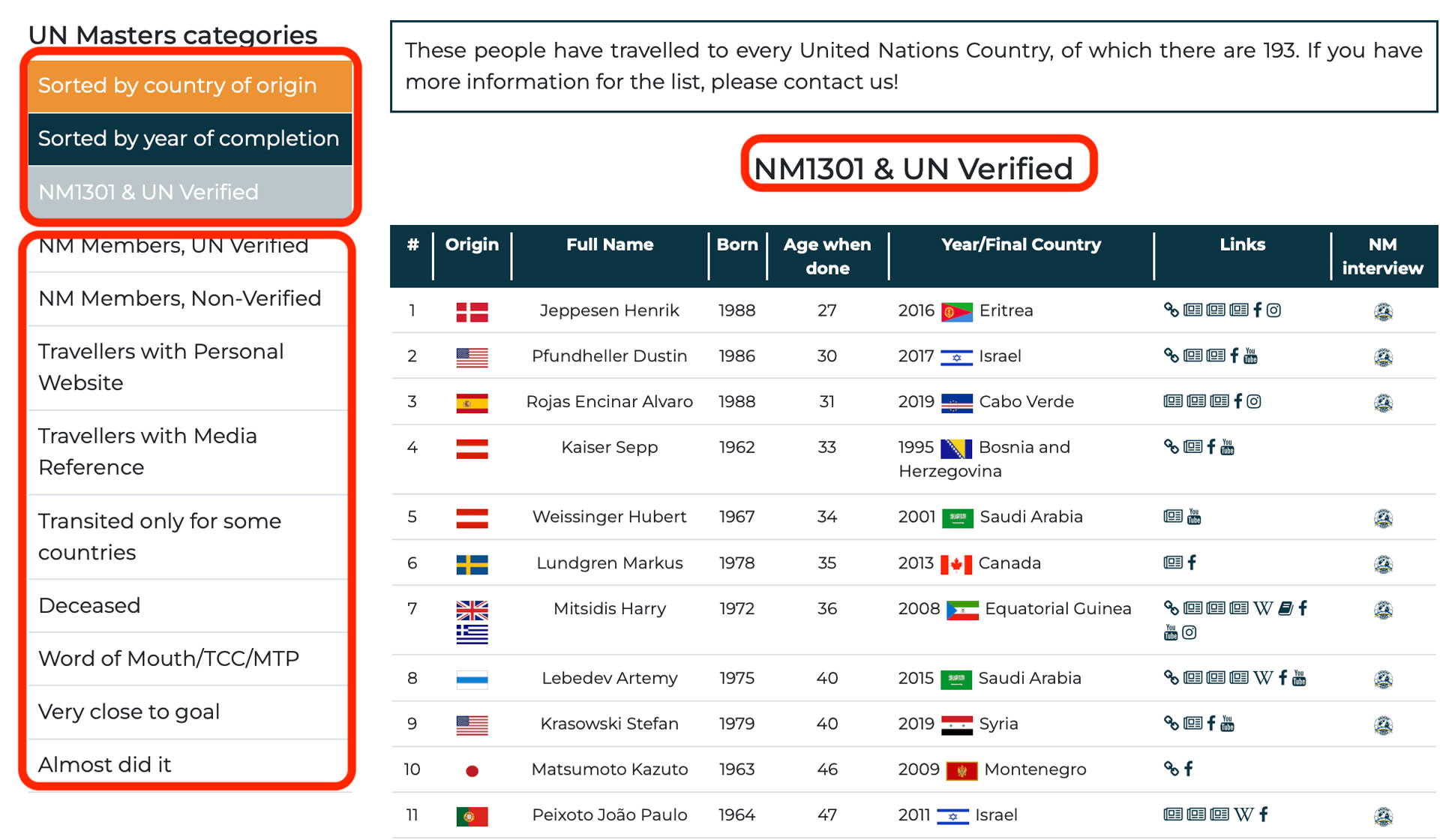Image resolution: width=1440 pixels, height=840 pixels.
Task: Click the Age when done column header
Action: pyautogui.click(x=826, y=256)
